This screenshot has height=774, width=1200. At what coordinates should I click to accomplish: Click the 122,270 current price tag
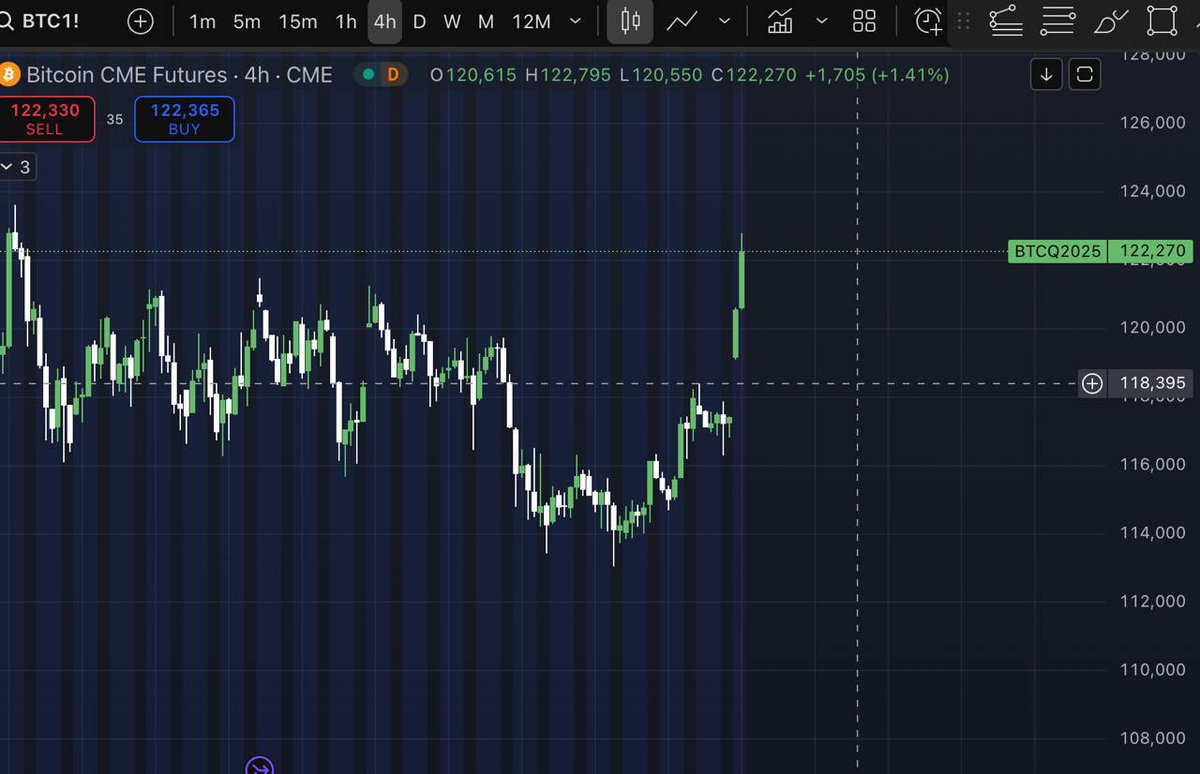[1153, 251]
